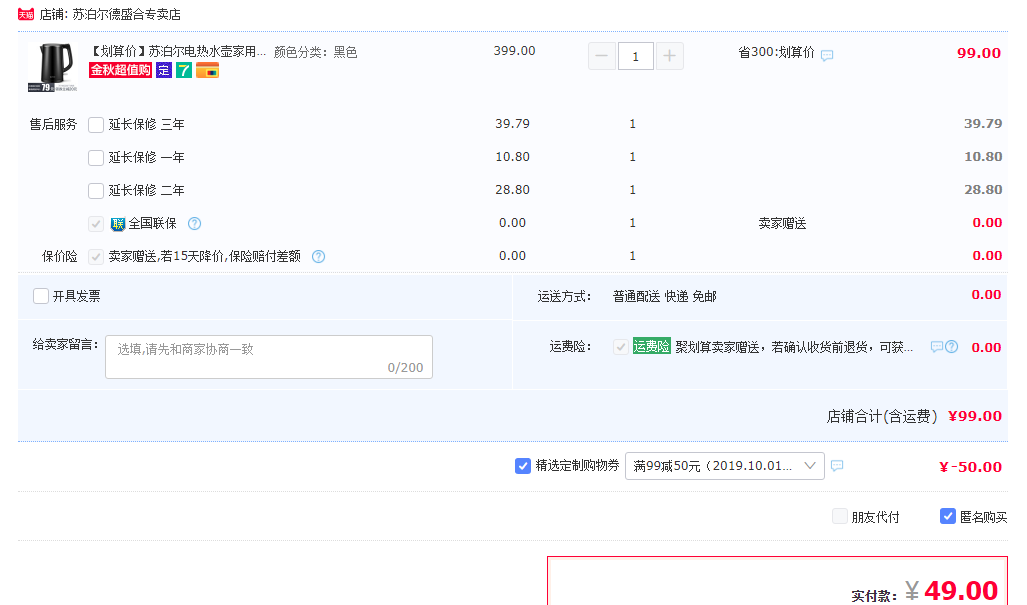This screenshot has height=605, width=1027.
Task: Decrease quantity with the minus button
Action: [602, 56]
